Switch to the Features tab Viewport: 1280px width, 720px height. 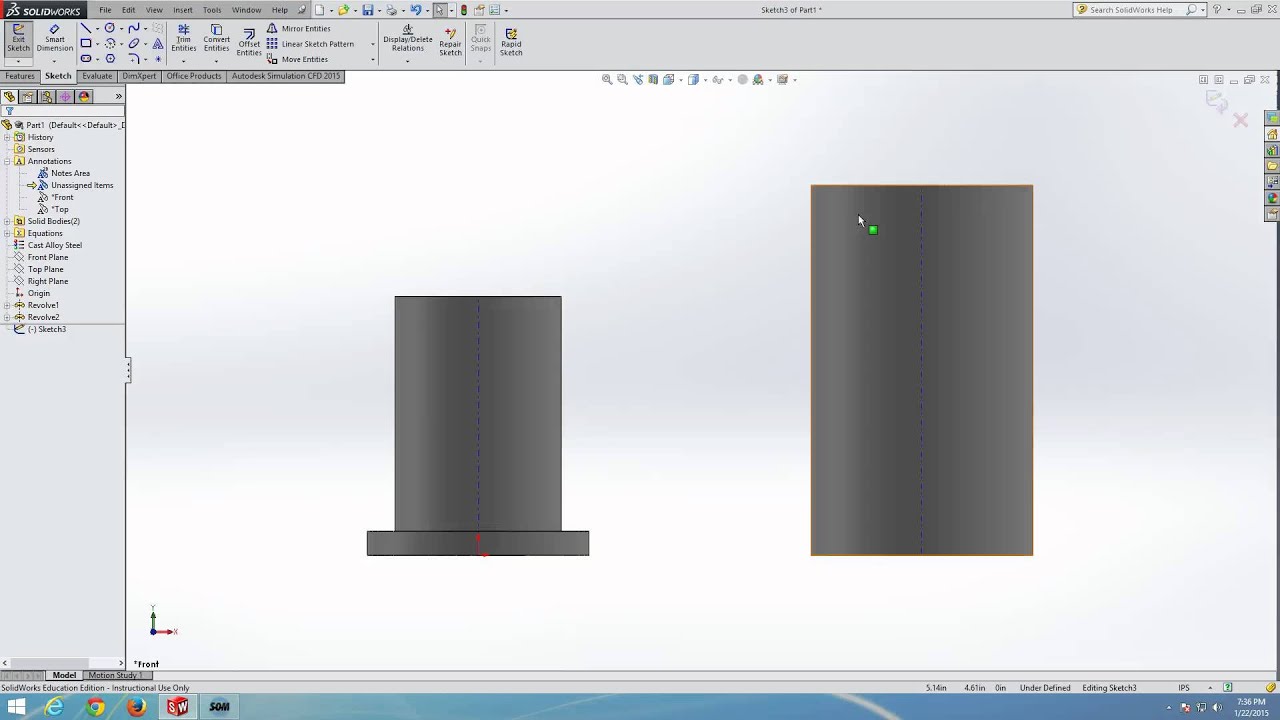pyautogui.click(x=20, y=76)
